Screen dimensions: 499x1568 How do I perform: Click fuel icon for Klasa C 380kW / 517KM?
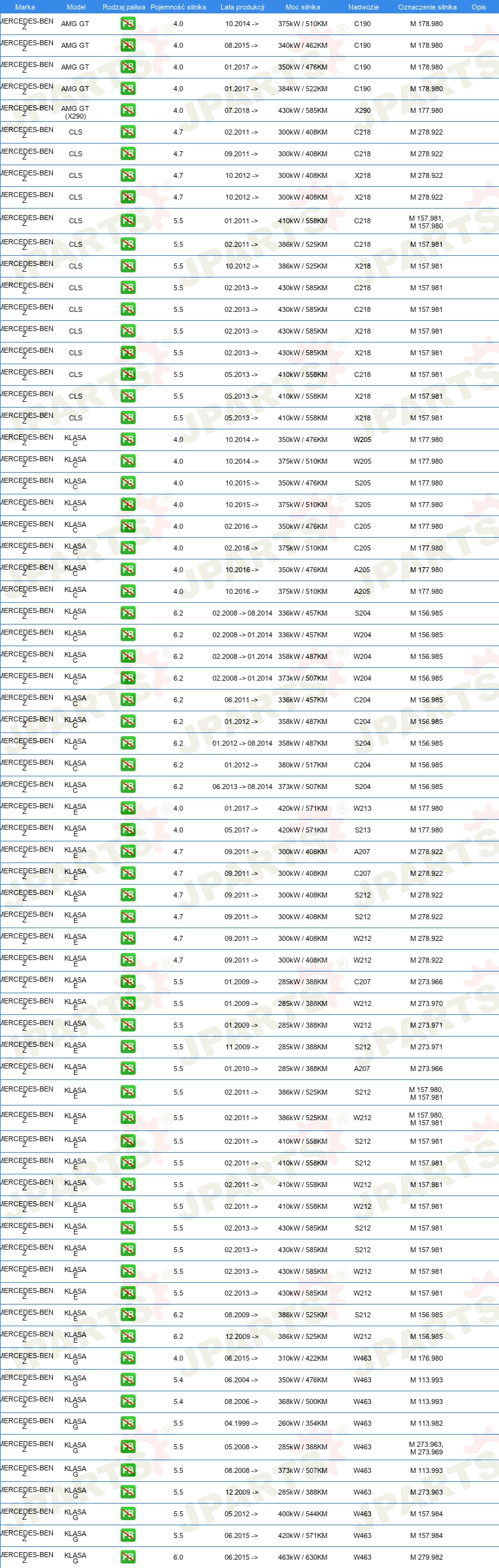(x=128, y=765)
